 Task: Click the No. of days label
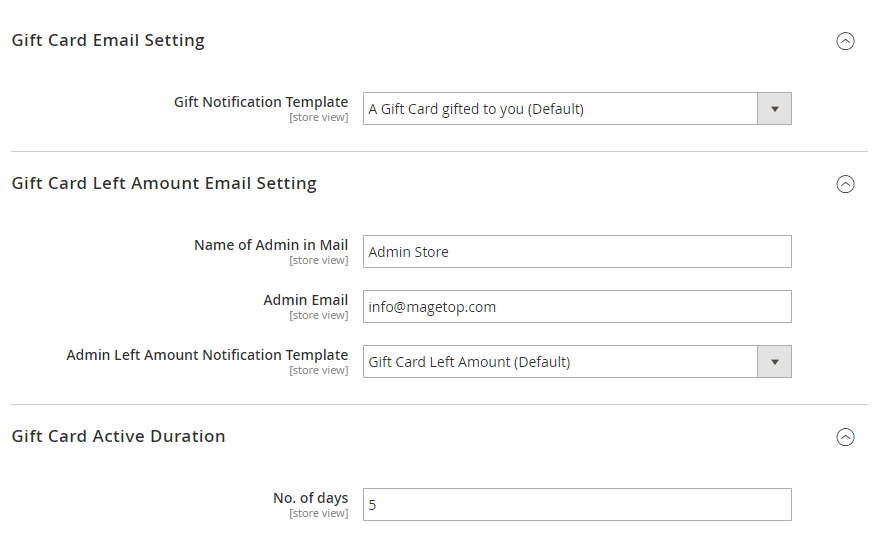(x=310, y=498)
